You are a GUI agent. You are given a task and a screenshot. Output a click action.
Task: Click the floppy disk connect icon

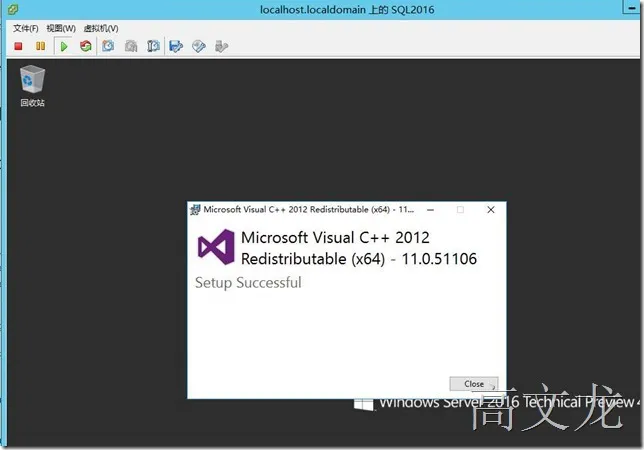coord(176,46)
